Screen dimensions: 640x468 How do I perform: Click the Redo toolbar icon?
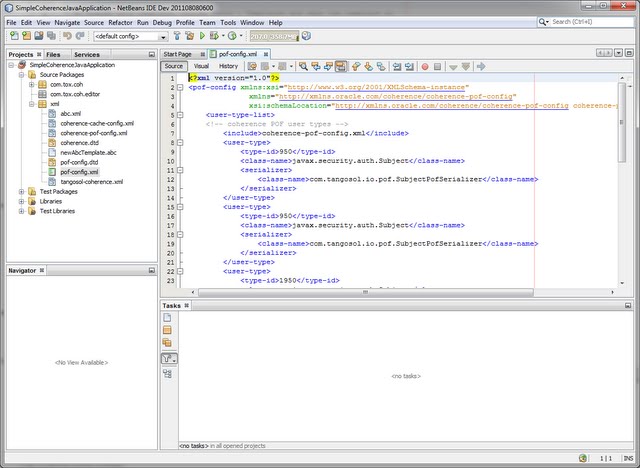click(x=80, y=36)
